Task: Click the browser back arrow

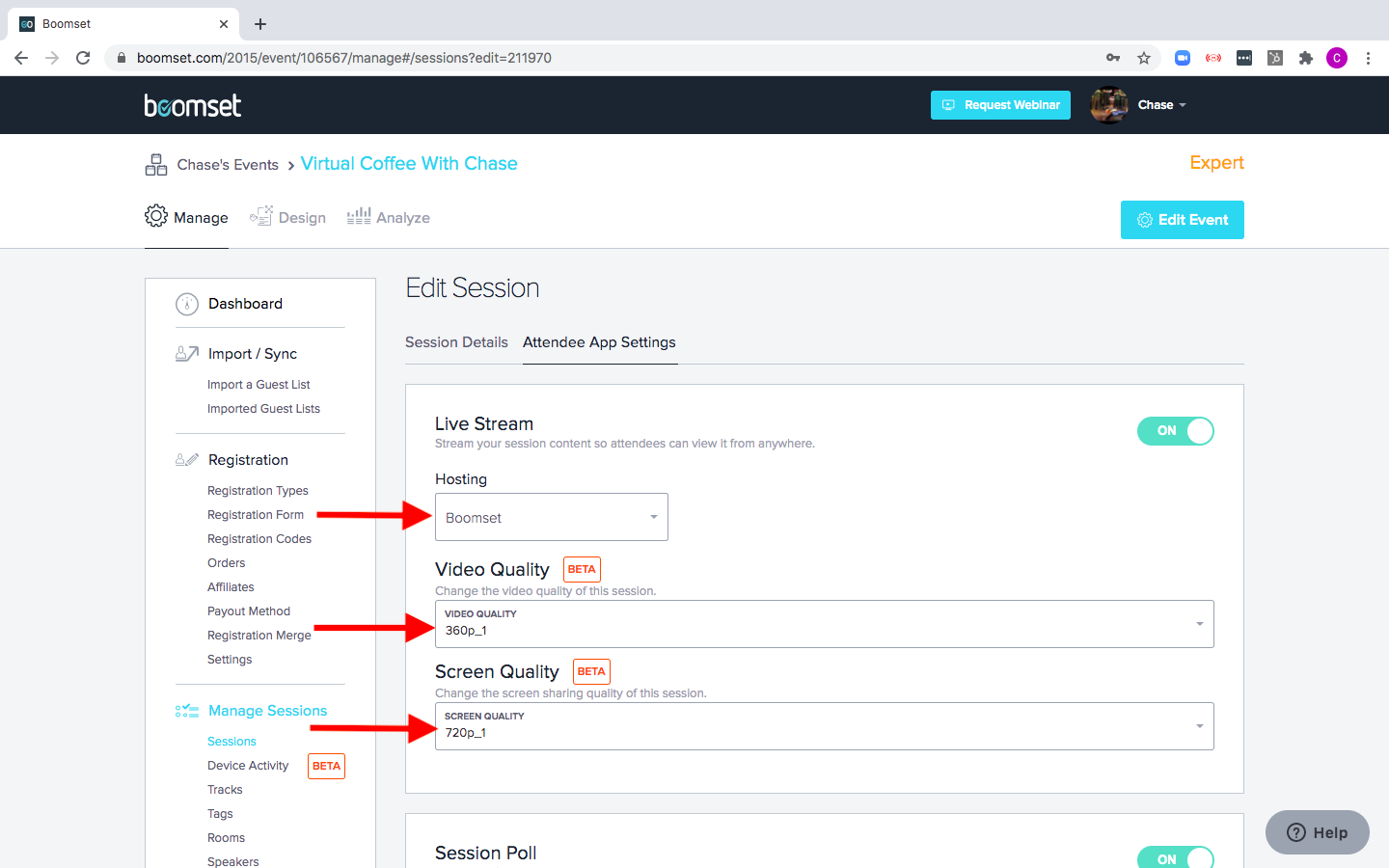Action: pyautogui.click(x=21, y=58)
